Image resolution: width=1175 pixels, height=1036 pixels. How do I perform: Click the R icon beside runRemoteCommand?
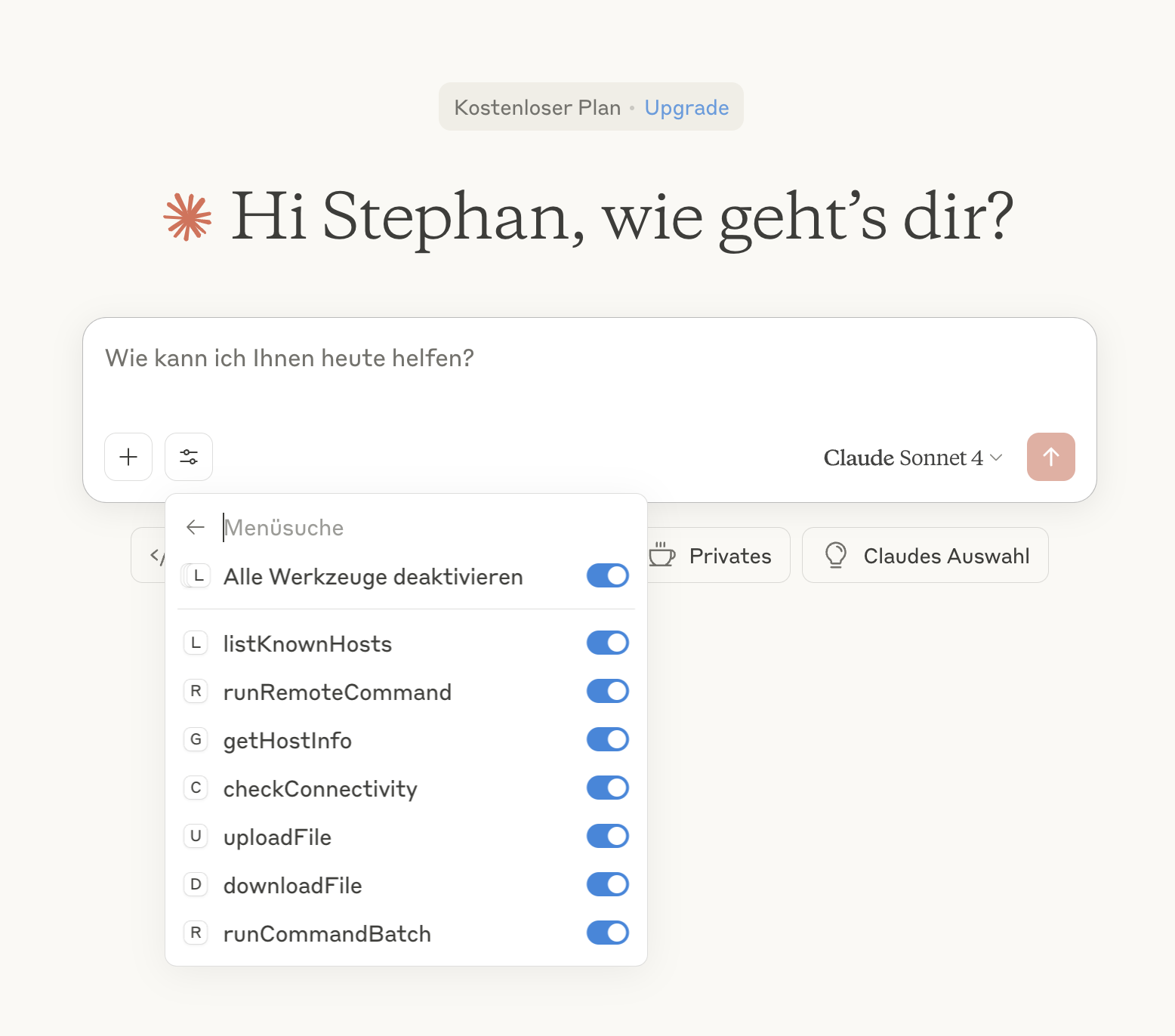coord(196,691)
